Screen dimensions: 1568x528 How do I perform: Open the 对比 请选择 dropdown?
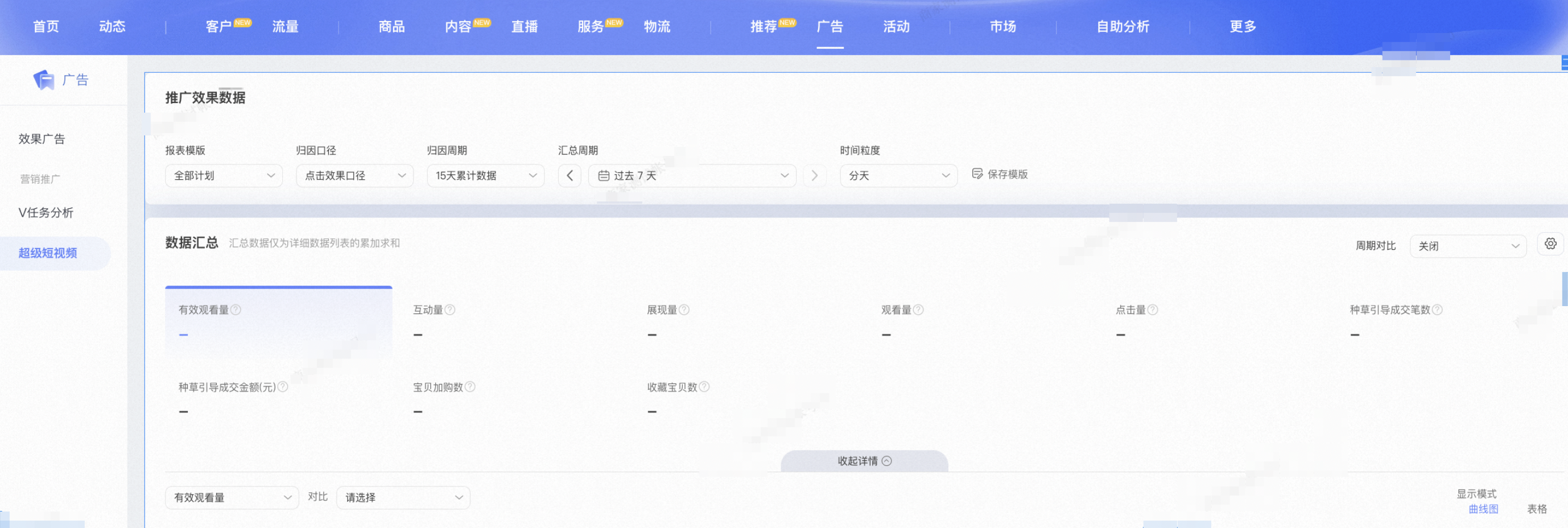[x=403, y=497]
